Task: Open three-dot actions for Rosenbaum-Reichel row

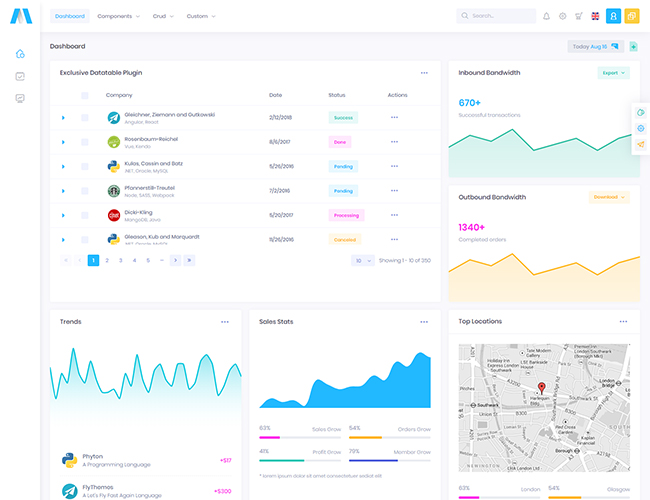Action: click(394, 142)
